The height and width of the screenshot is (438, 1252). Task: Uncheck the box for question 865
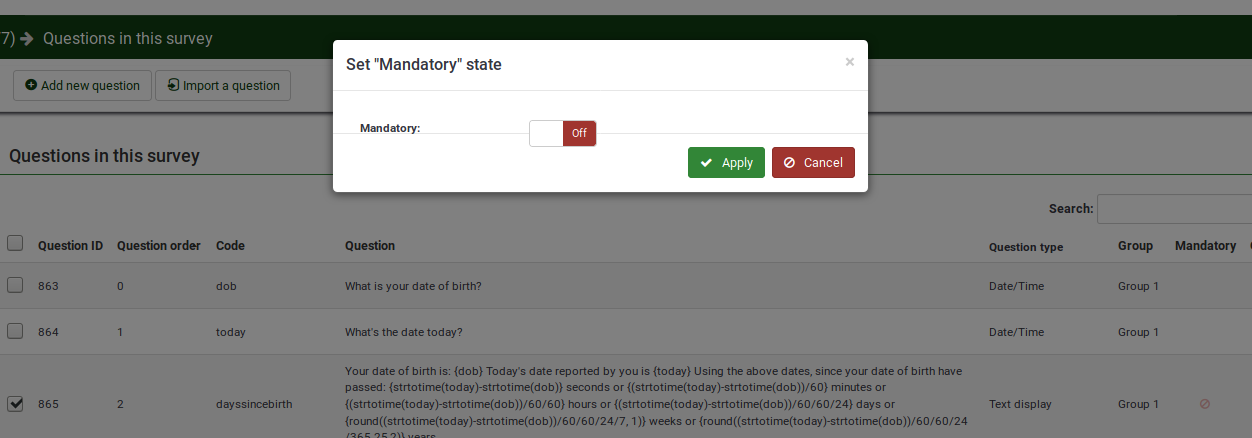tap(15, 404)
